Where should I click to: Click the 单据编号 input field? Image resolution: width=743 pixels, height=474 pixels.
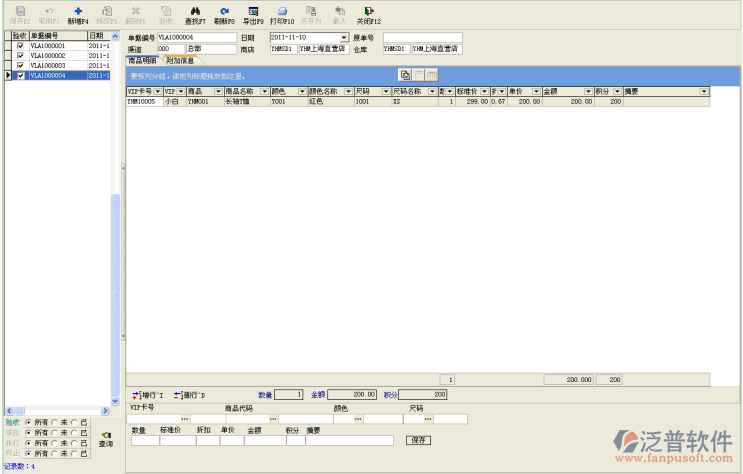(196, 37)
